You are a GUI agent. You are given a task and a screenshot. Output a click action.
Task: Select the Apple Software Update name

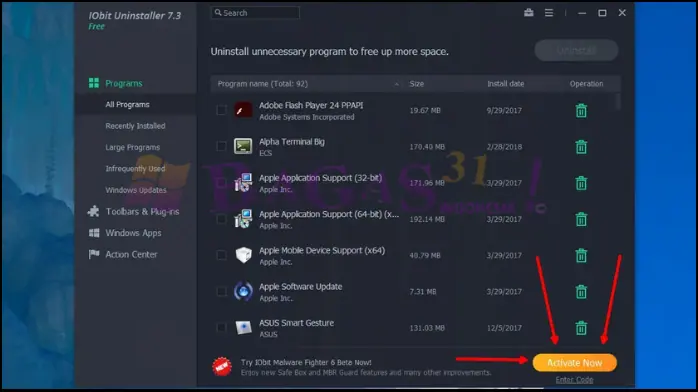coord(300,287)
